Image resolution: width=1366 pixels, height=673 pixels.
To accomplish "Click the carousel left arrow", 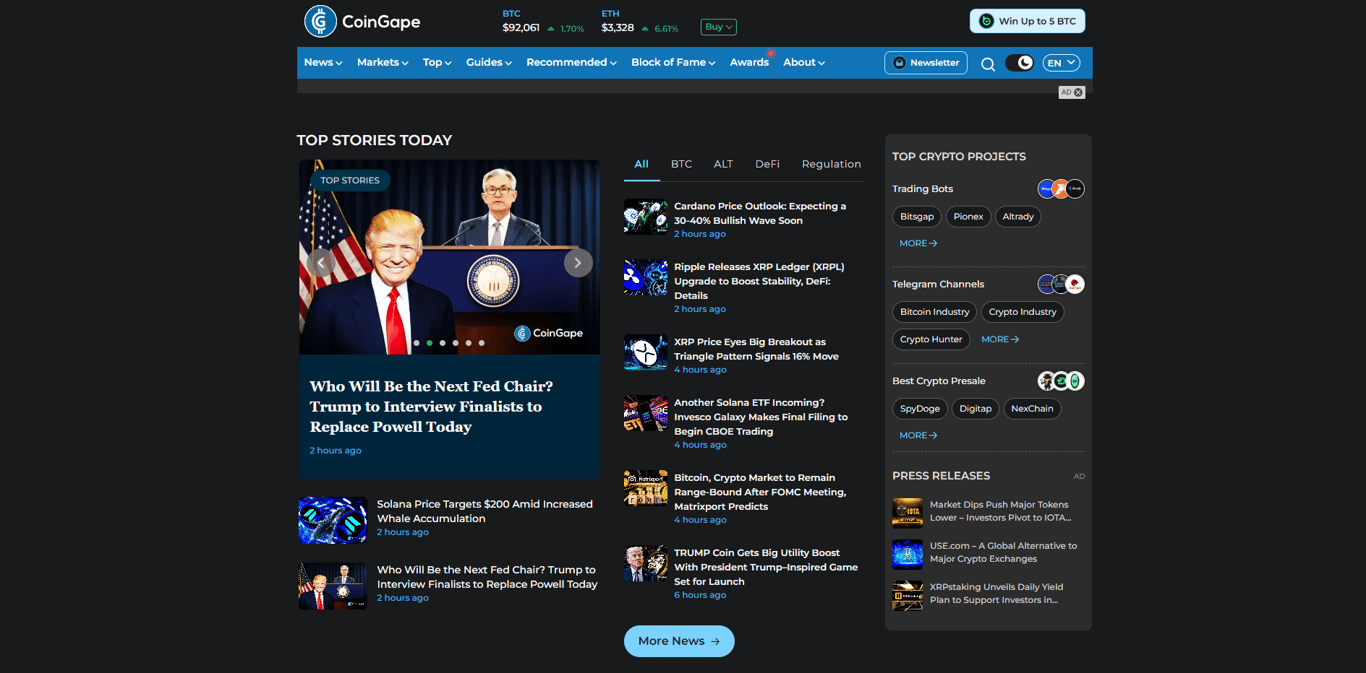I will 321,262.
